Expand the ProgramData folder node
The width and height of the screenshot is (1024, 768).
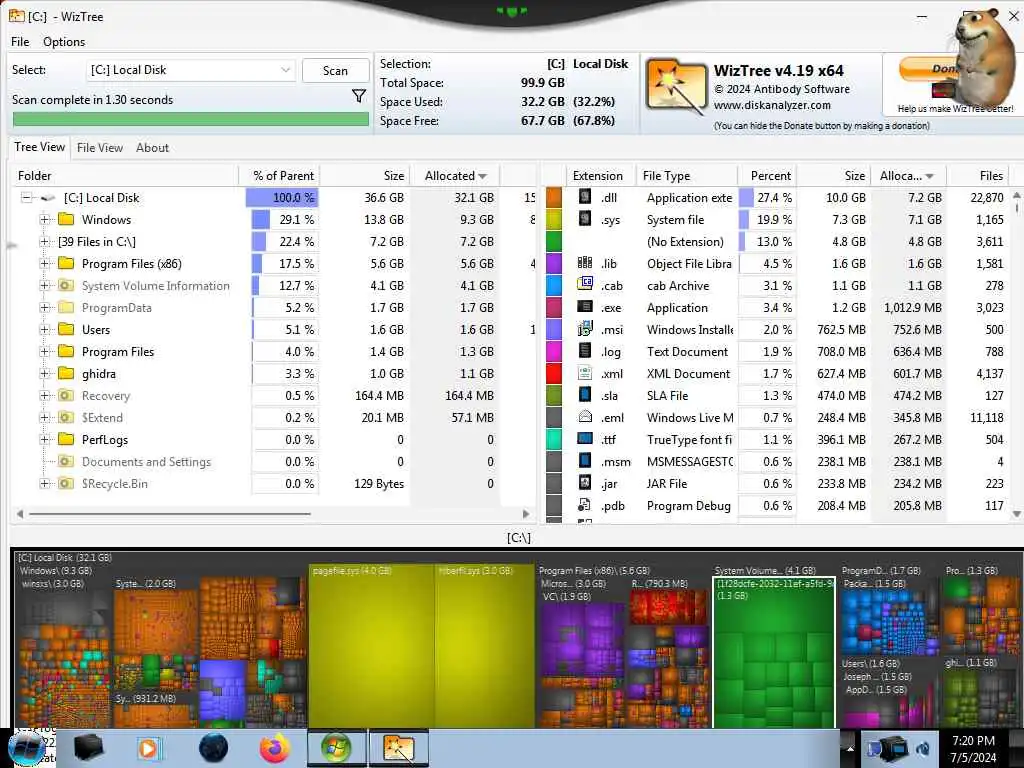tap(44, 308)
